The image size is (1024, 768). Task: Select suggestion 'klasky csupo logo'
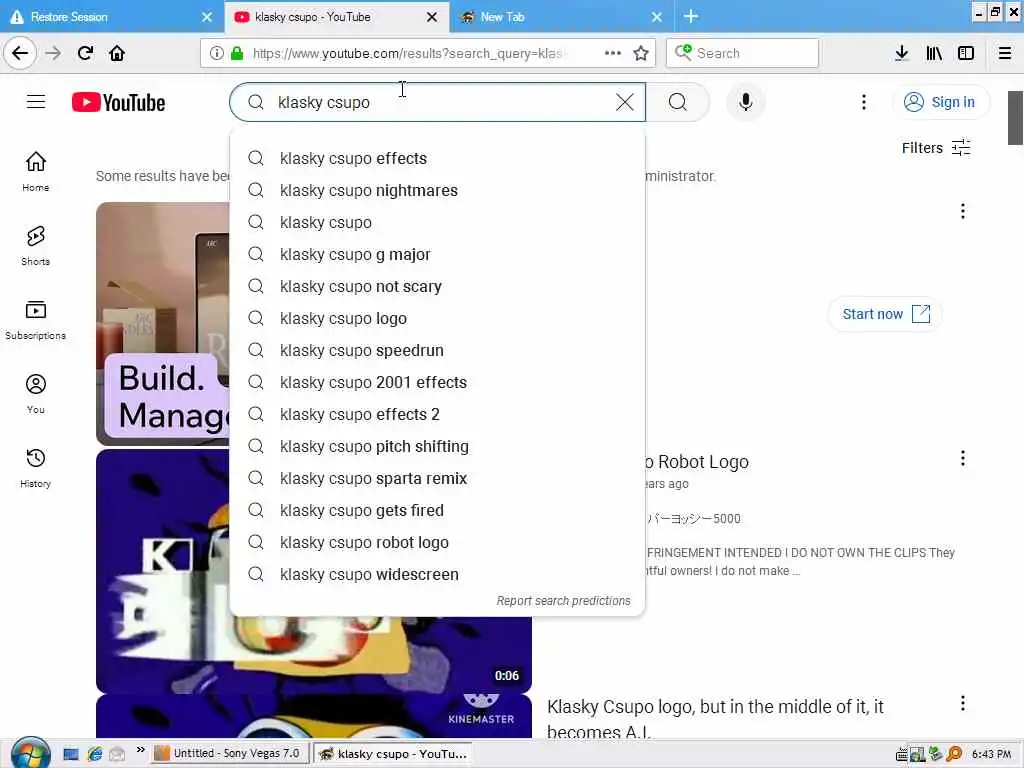(x=438, y=318)
